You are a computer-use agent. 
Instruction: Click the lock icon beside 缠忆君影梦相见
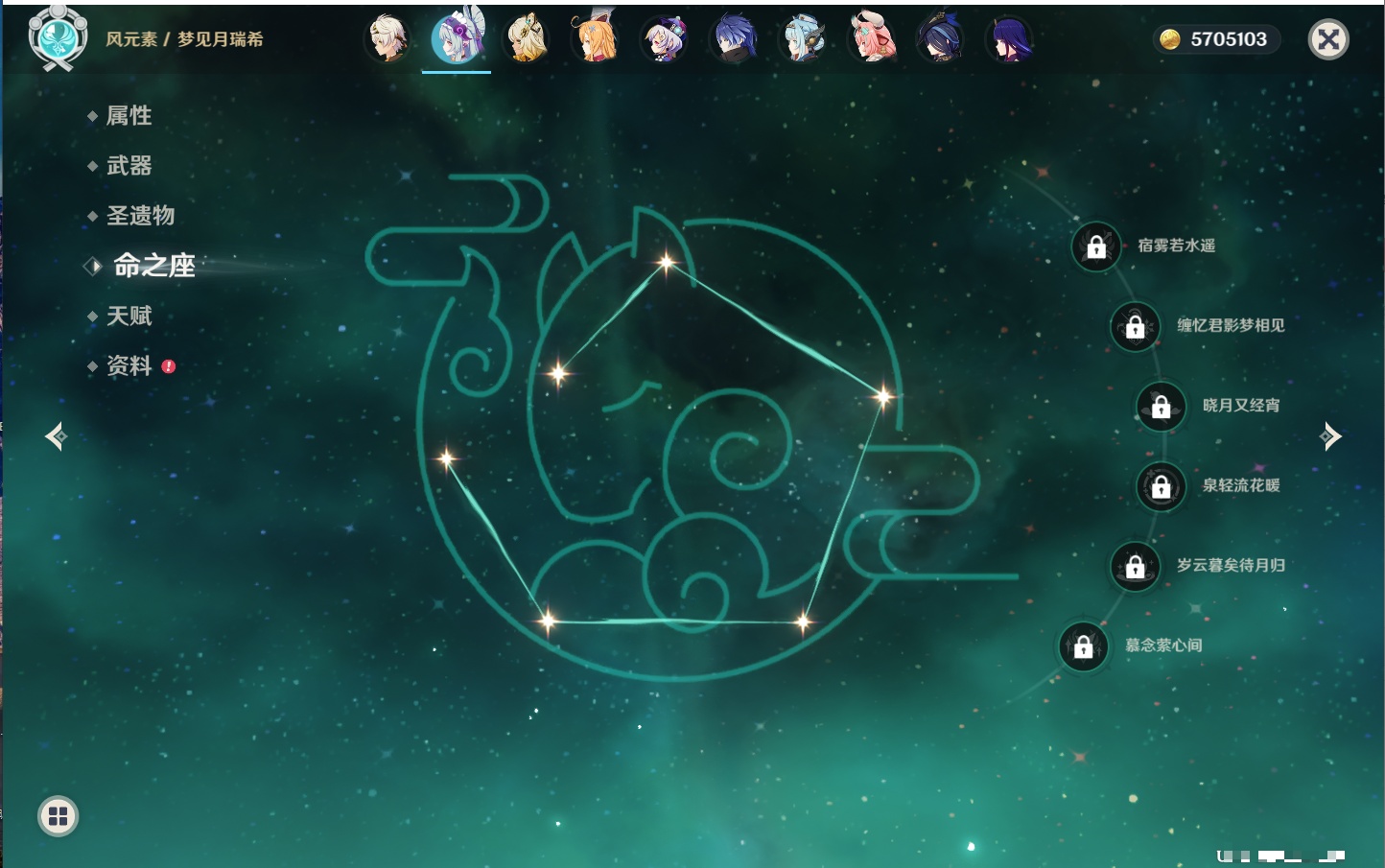1136,326
